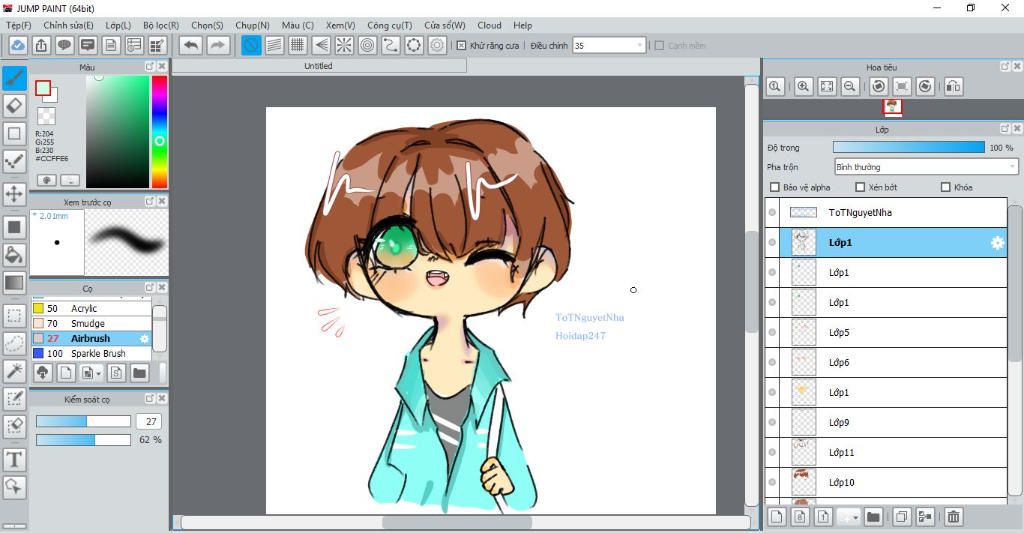Open the Help menu

[522, 25]
